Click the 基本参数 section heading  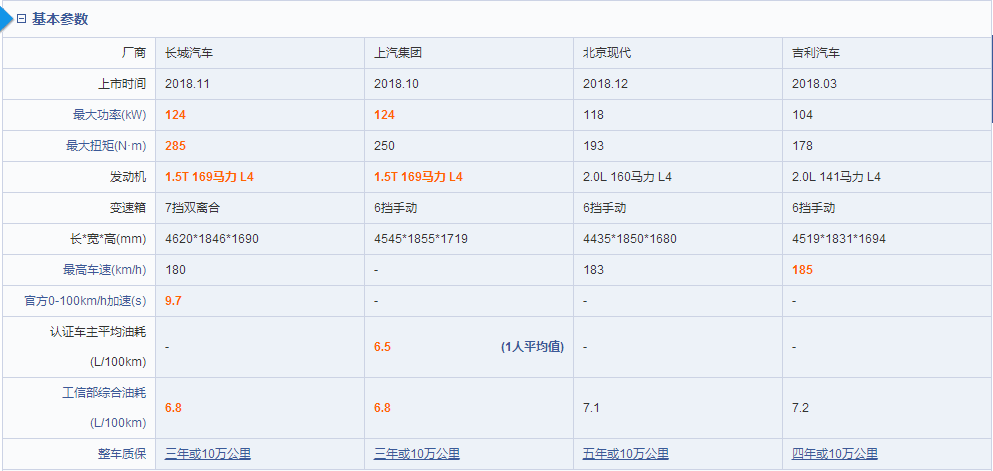coord(60,20)
